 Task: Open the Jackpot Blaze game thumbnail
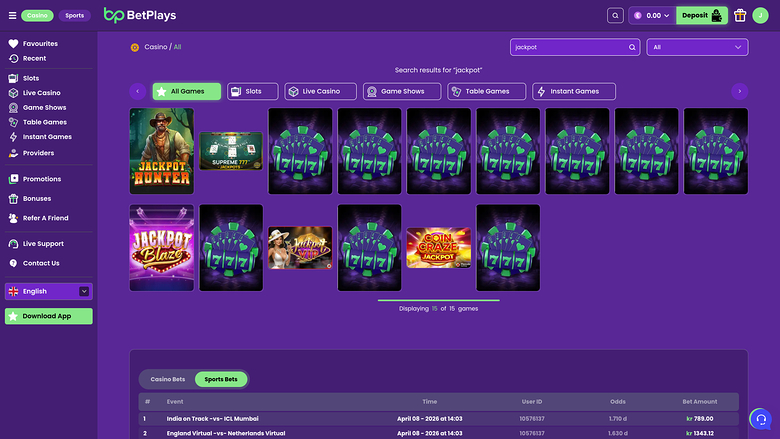tap(162, 248)
